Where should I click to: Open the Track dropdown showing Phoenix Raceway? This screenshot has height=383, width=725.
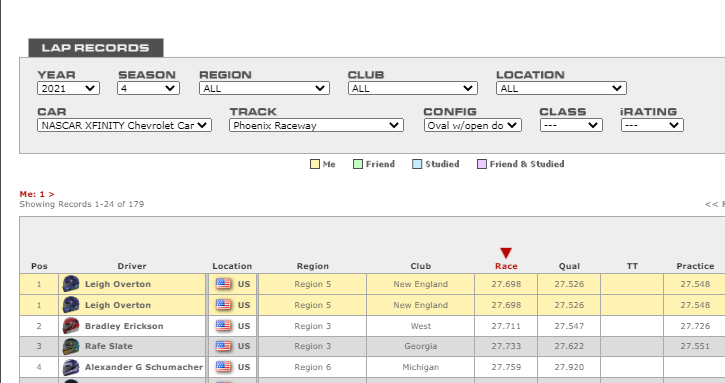click(316, 125)
